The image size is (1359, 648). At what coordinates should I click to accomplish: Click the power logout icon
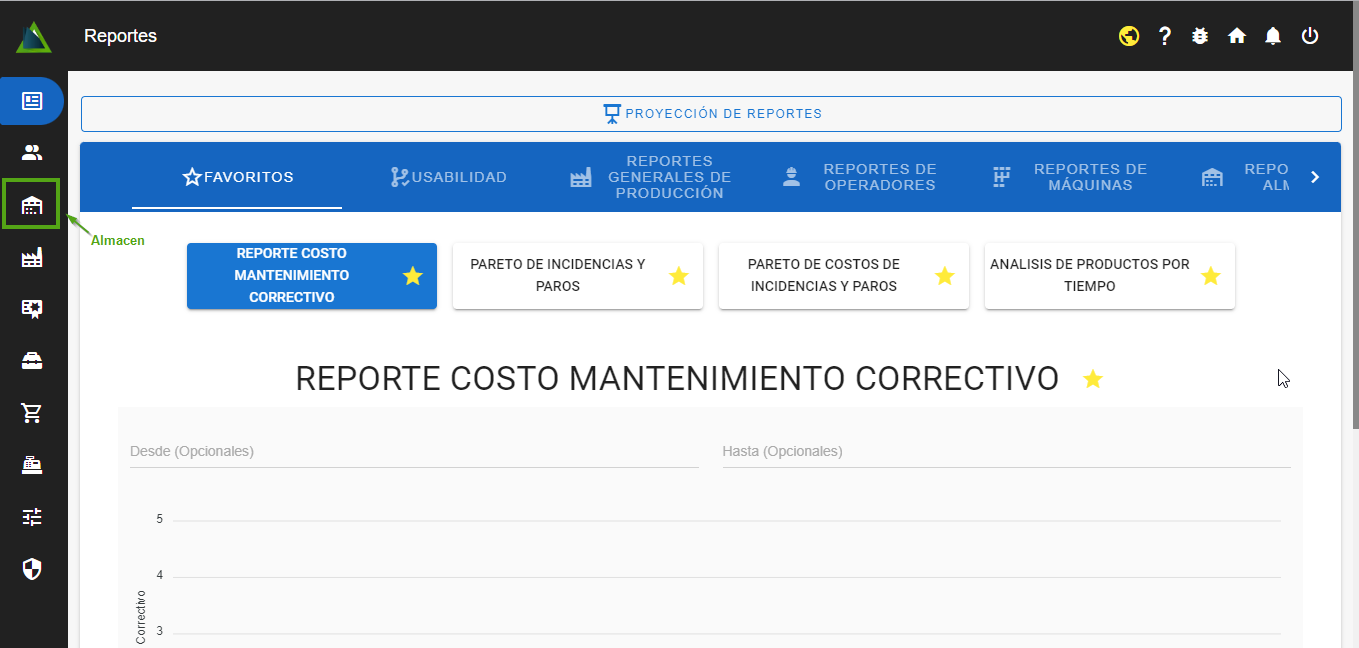1310,36
